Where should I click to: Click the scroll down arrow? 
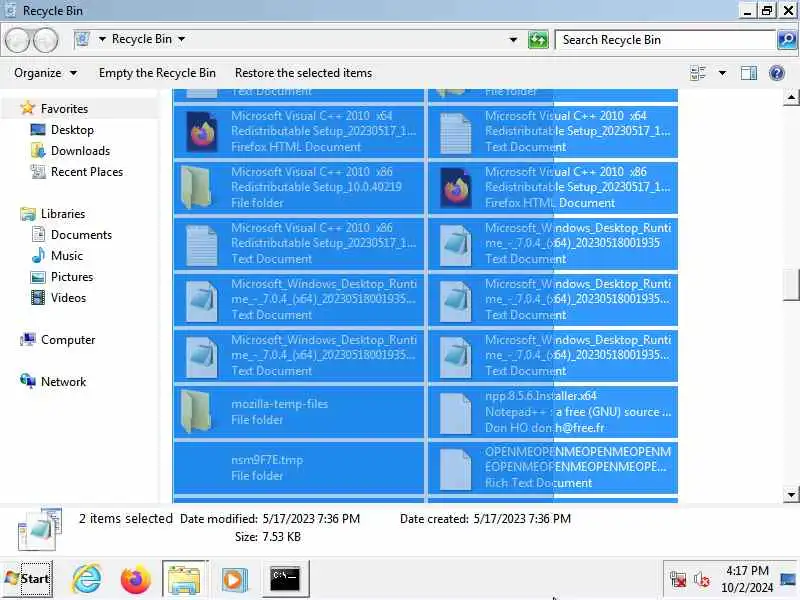791,494
